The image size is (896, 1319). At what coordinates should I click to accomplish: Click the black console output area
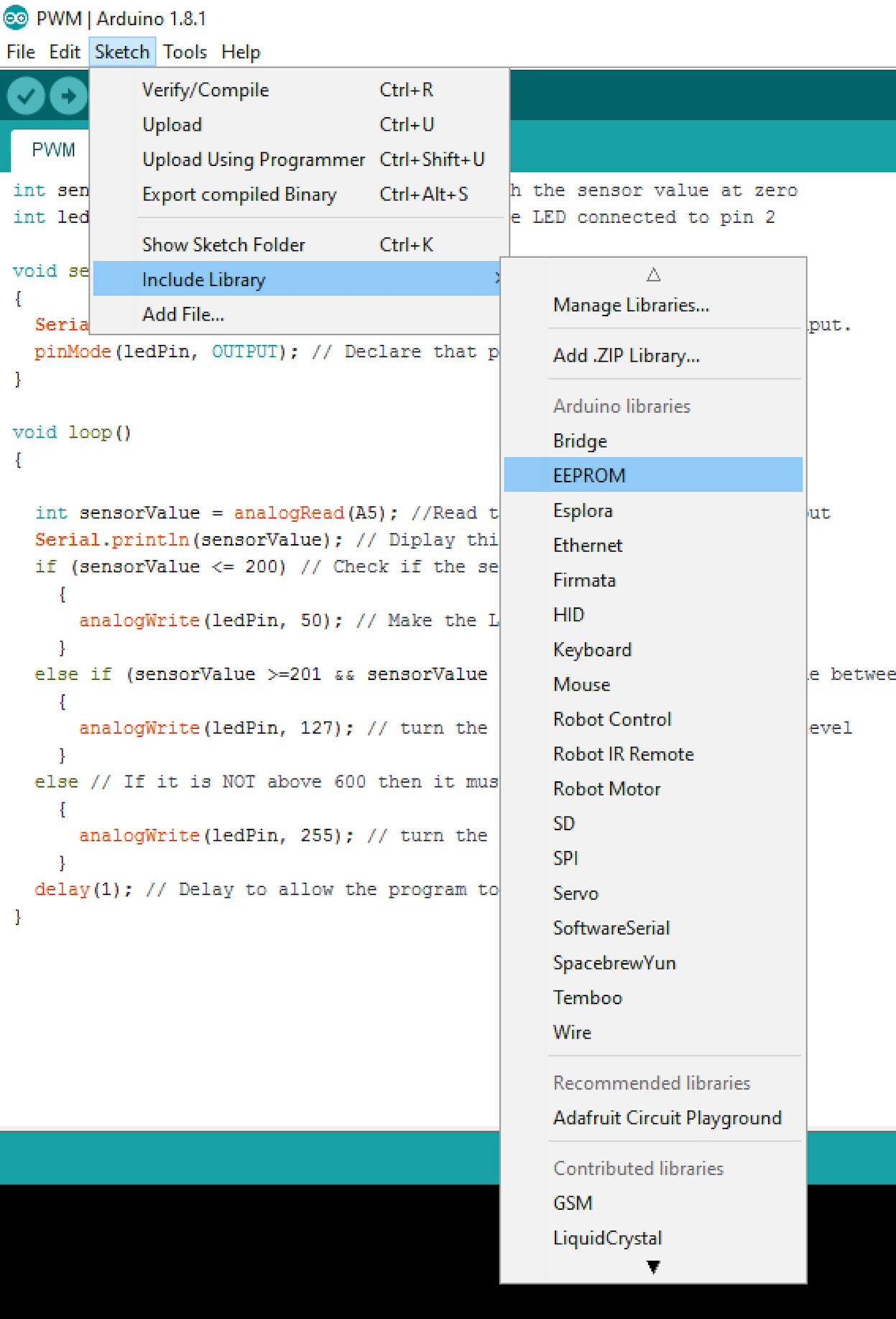pyautogui.click(x=249, y=1251)
